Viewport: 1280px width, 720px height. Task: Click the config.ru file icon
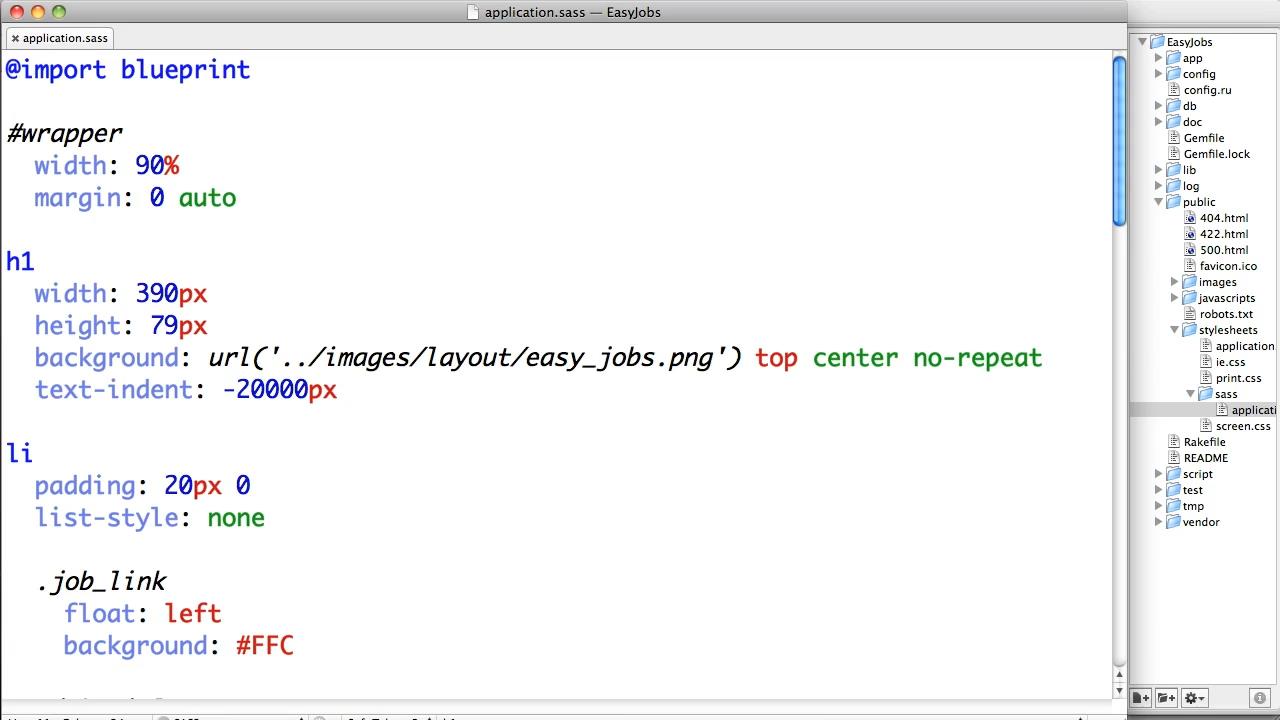[1175, 90]
